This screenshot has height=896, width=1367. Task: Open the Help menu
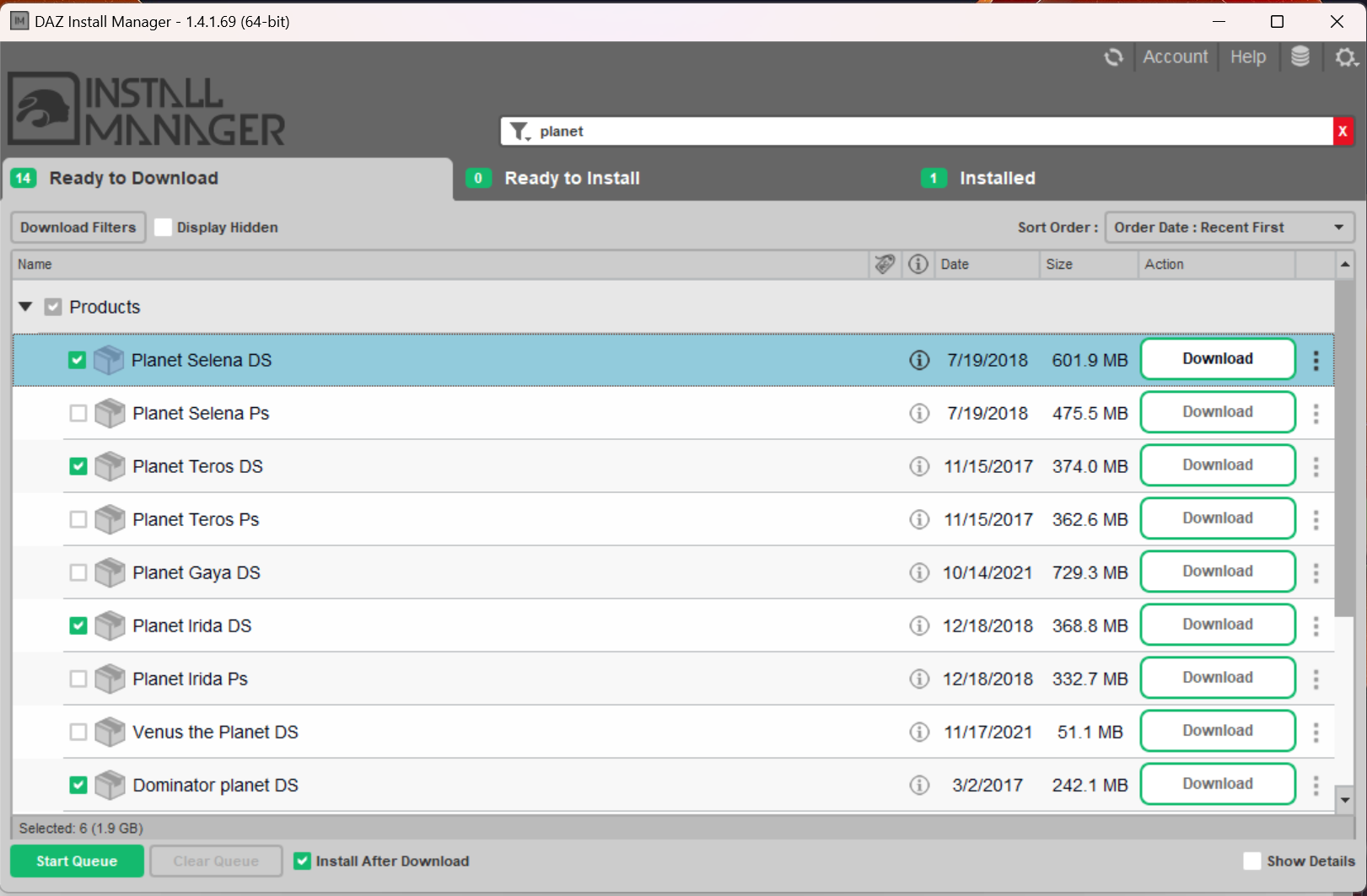(1248, 56)
